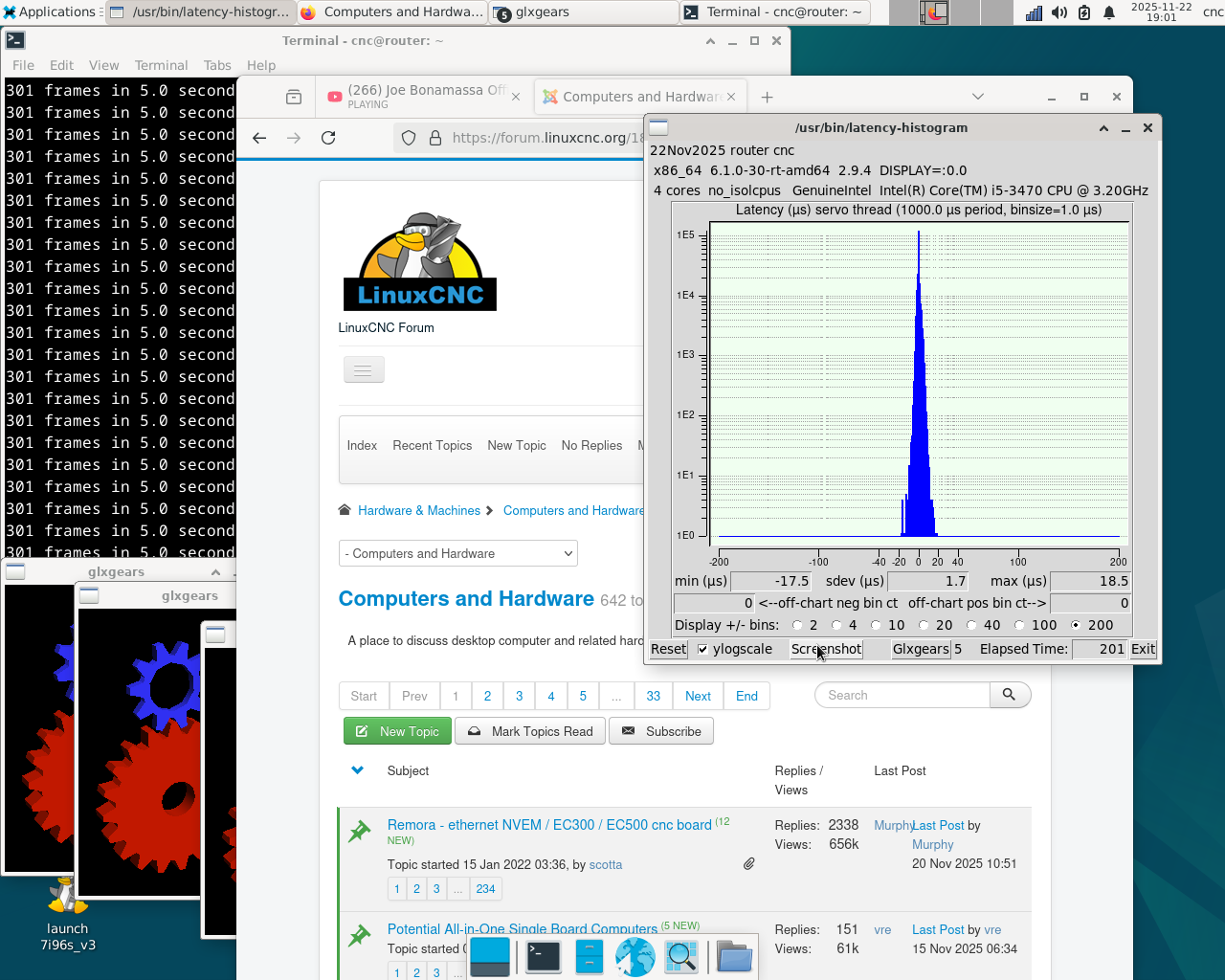
Task: Select the 20 bins radio button
Action: [924, 625]
